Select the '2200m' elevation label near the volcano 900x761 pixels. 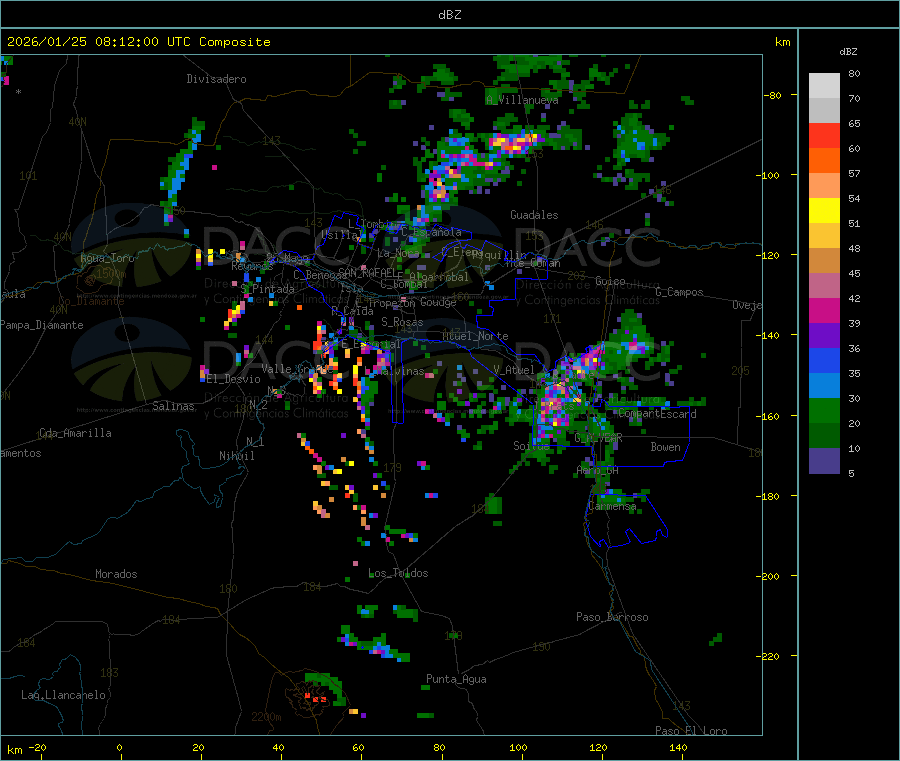tap(266, 717)
